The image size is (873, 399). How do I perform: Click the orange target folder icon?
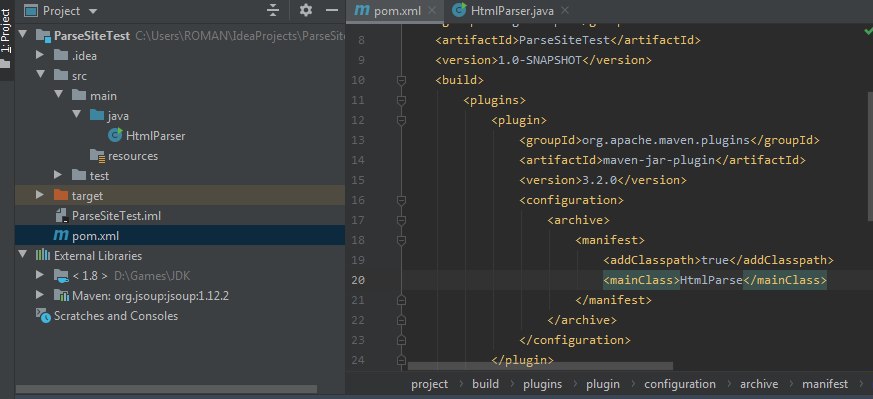pos(61,195)
